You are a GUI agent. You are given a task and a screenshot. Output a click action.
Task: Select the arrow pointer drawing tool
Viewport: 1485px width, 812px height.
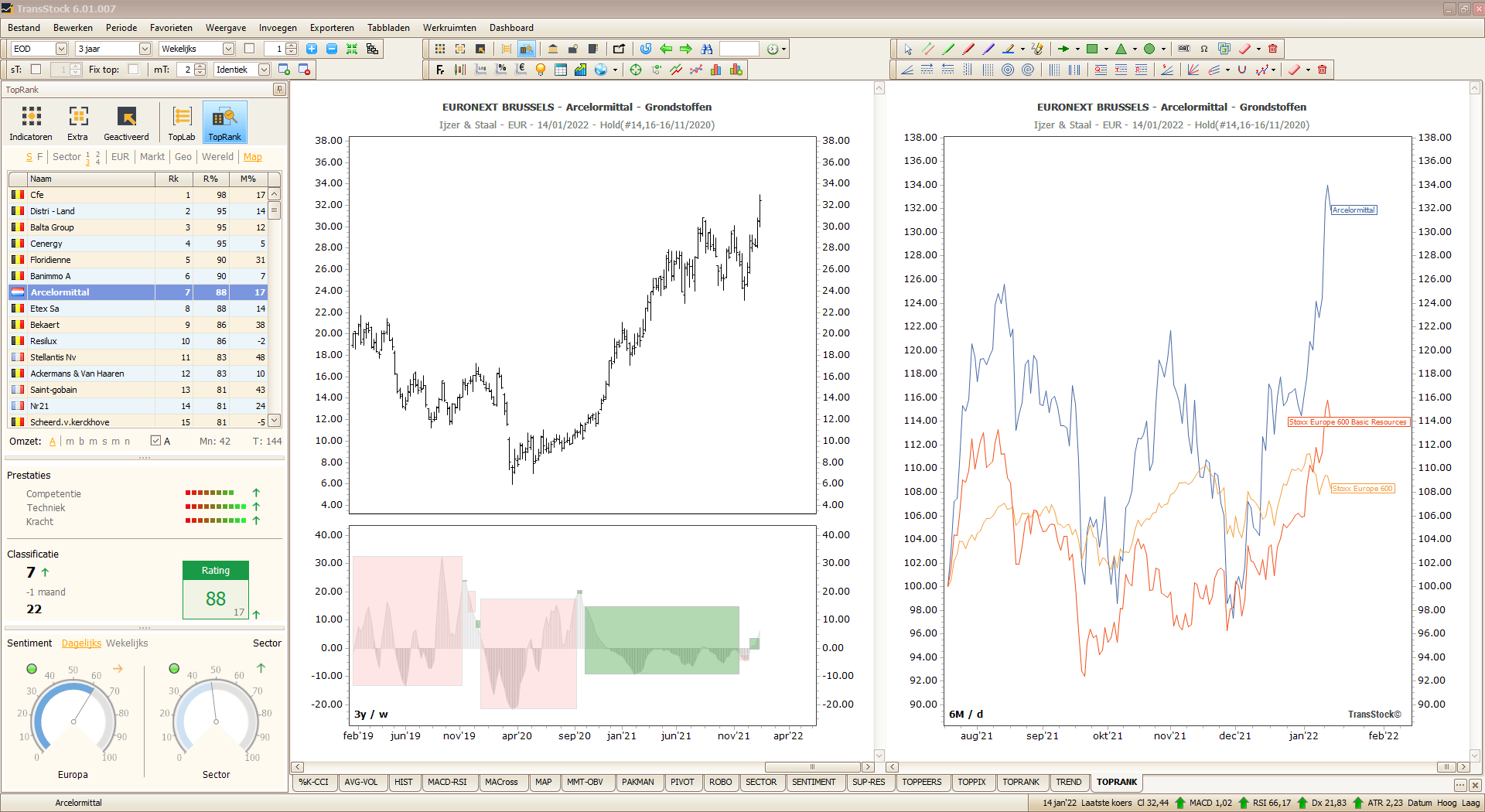[x=908, y=49]
